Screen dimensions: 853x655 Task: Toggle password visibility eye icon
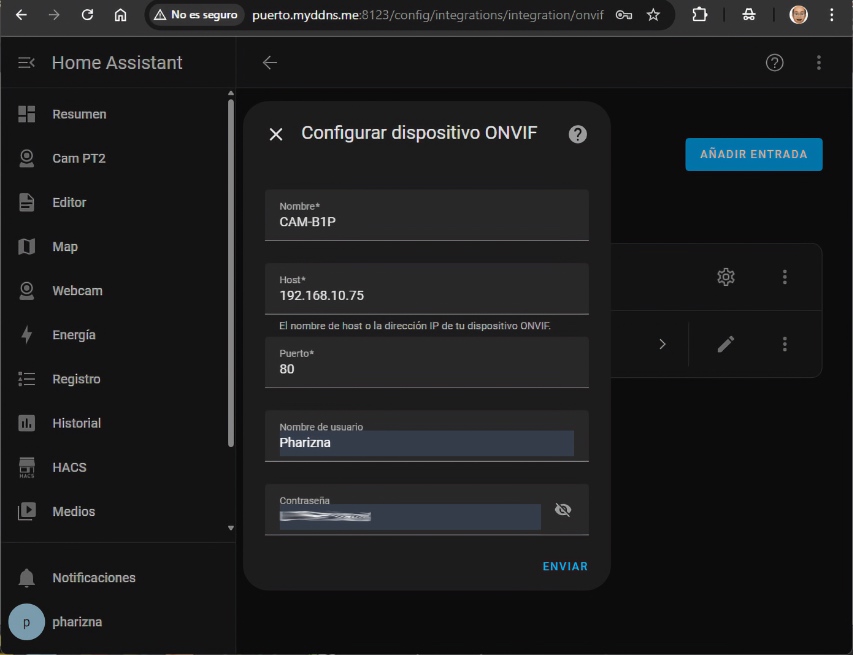[563, 510]
